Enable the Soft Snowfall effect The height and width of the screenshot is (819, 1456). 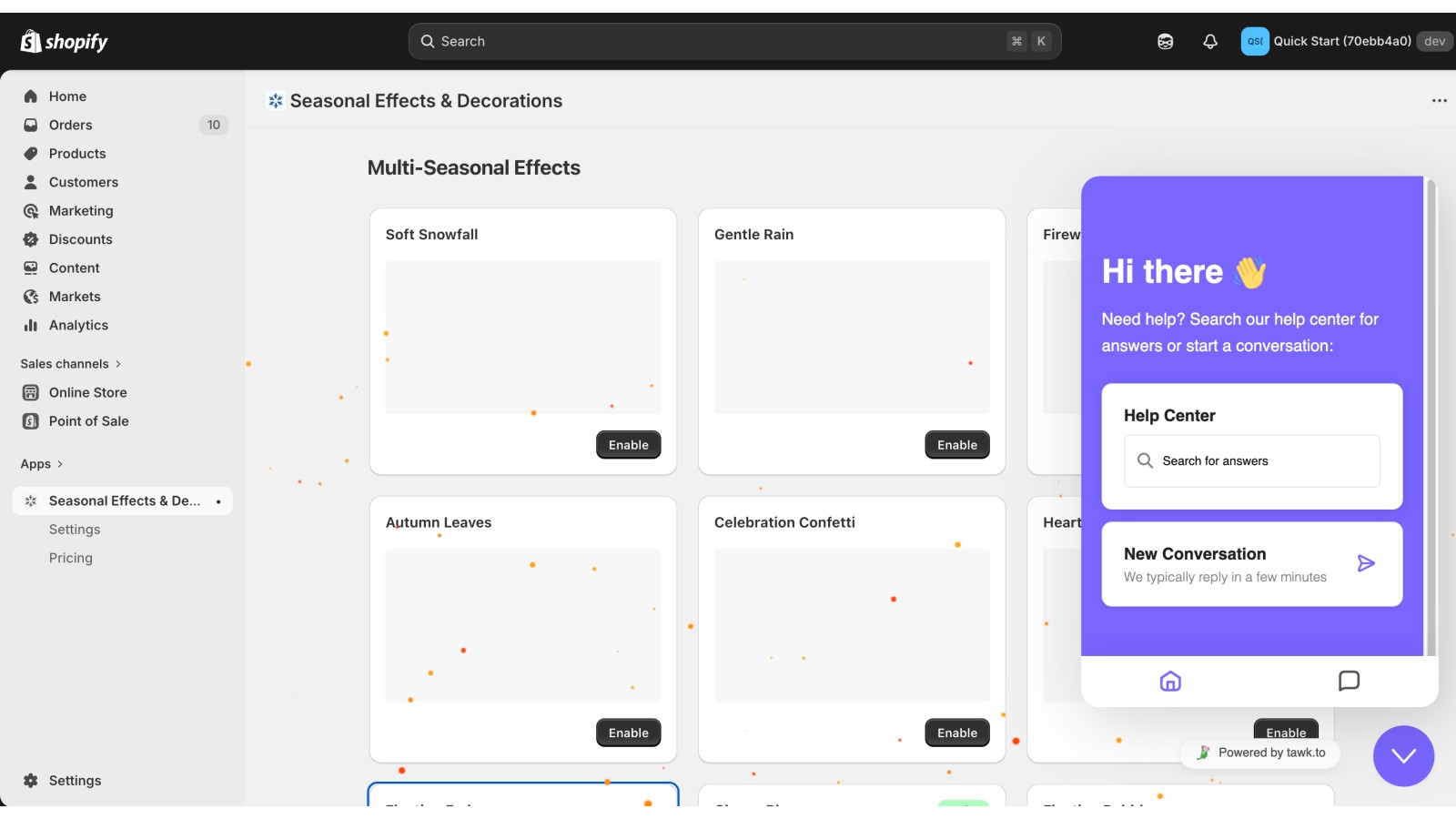coord(629,445)
